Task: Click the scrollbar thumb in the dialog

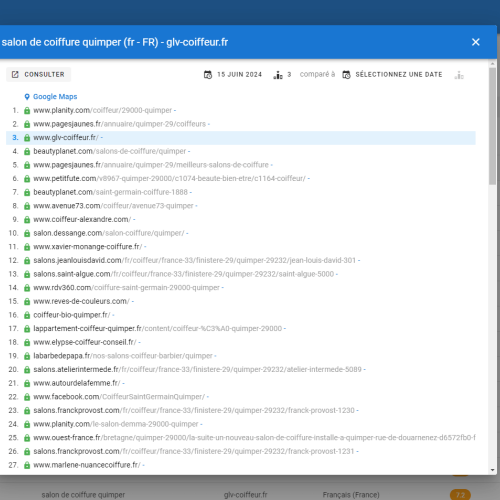Action: coord(492,126)
